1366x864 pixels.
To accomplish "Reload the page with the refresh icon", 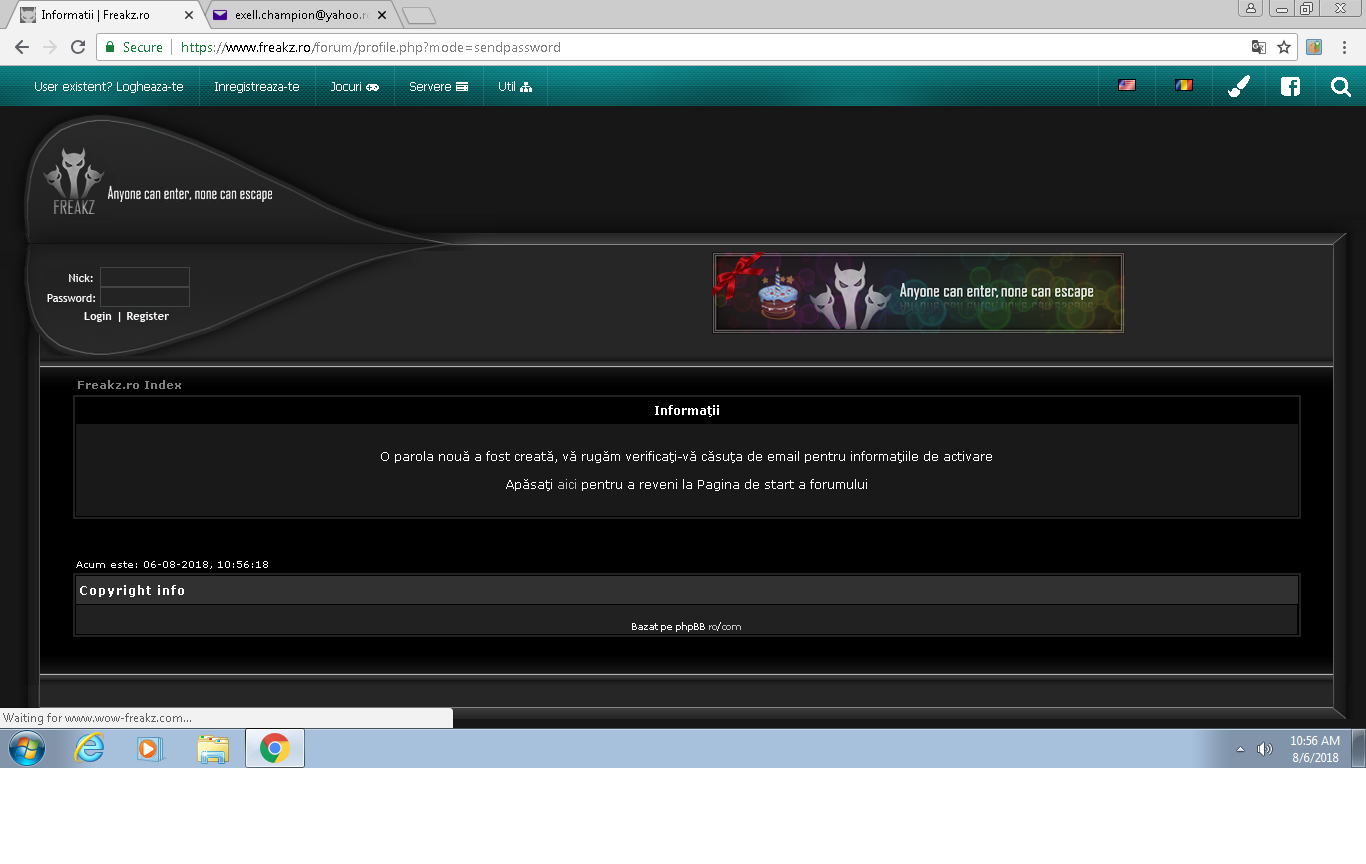I will (78, 47).
